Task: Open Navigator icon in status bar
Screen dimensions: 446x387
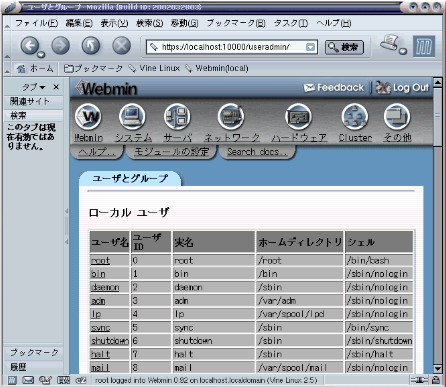Action: pos(12,380)
